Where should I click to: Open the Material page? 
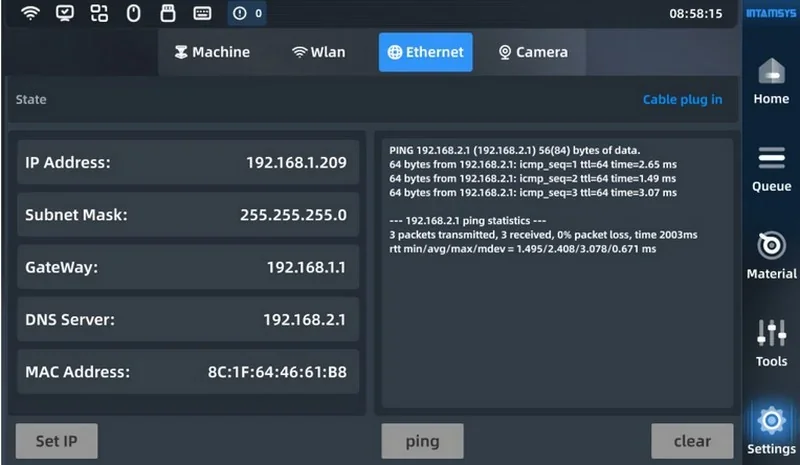(771, 256)
